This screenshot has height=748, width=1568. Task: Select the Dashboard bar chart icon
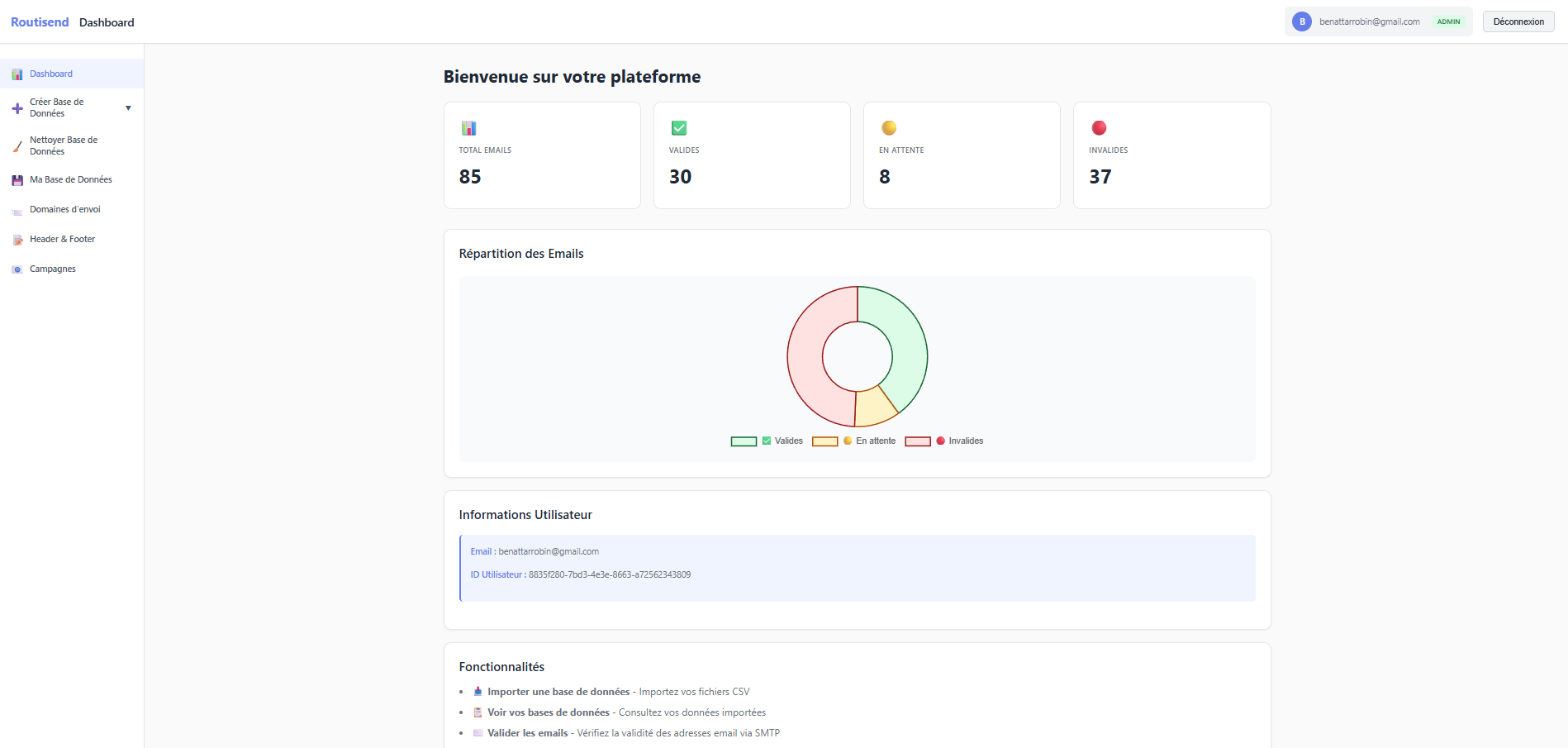pyautogui.click(x=17, y=74)
